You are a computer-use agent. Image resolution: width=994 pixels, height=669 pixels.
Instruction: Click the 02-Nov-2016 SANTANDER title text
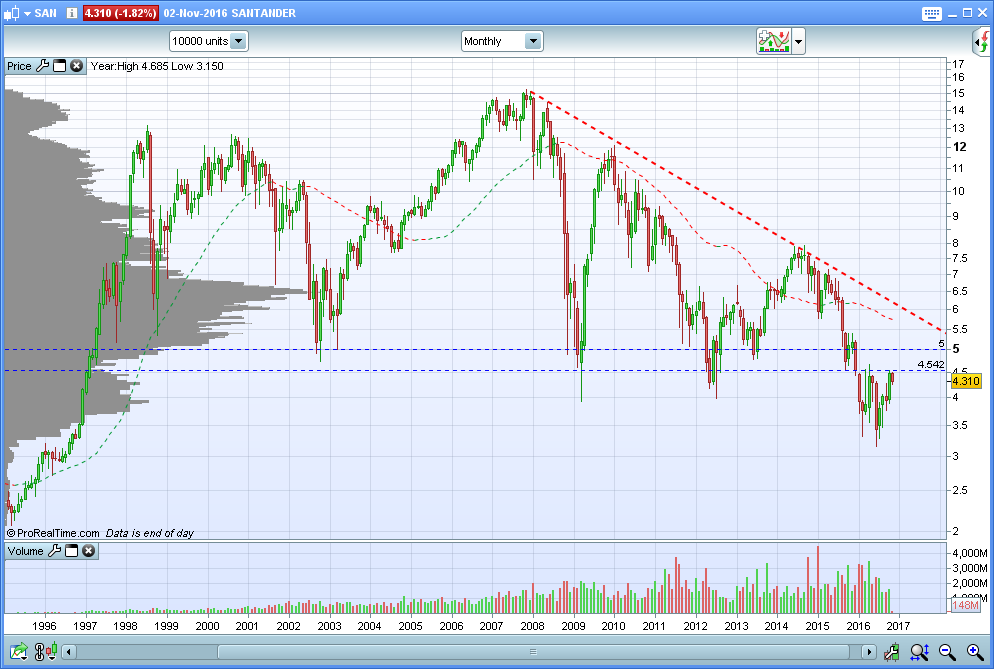(229, 13)
